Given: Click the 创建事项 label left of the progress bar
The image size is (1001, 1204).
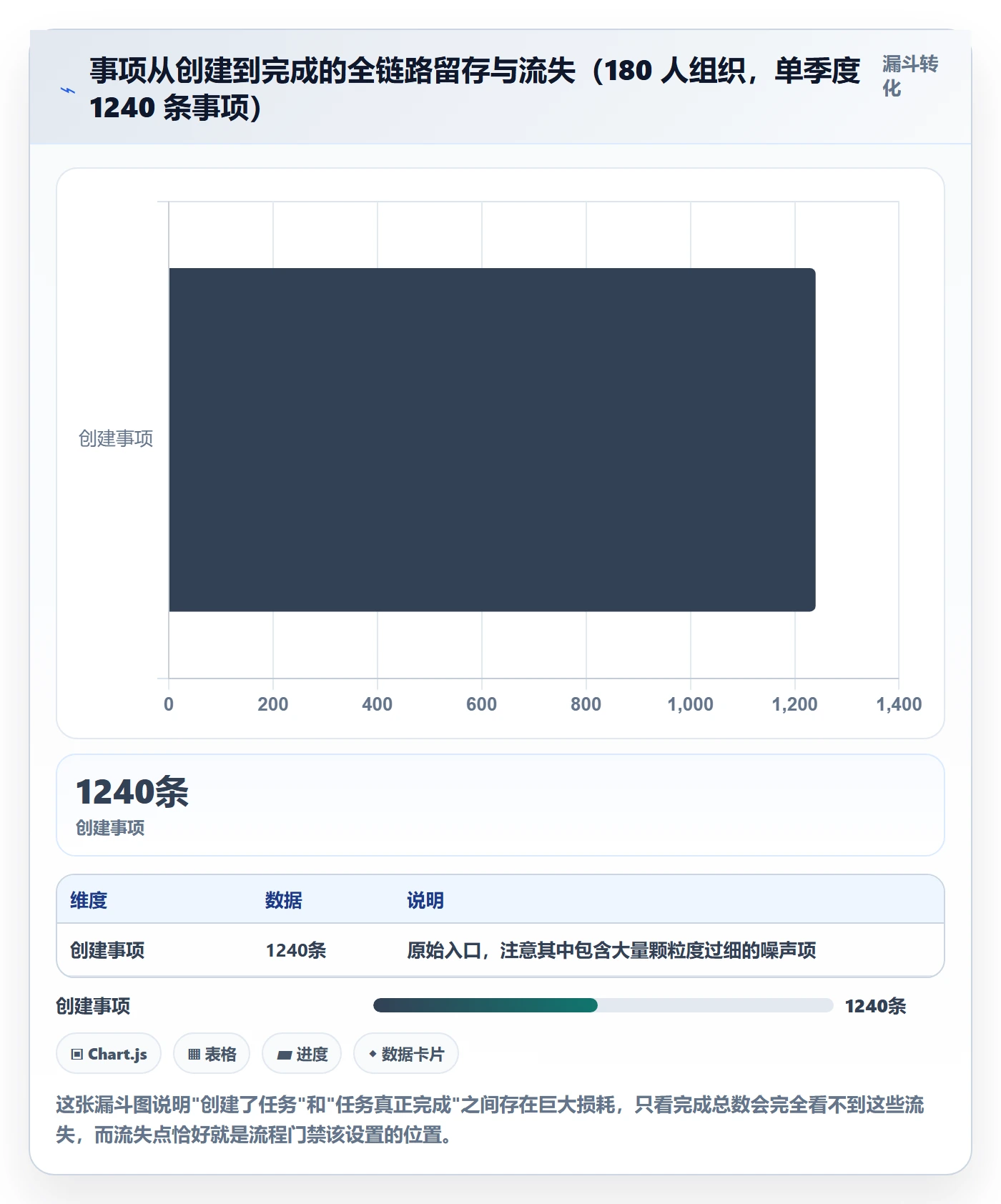Looking at the screenshot, I should (93, 1006).
